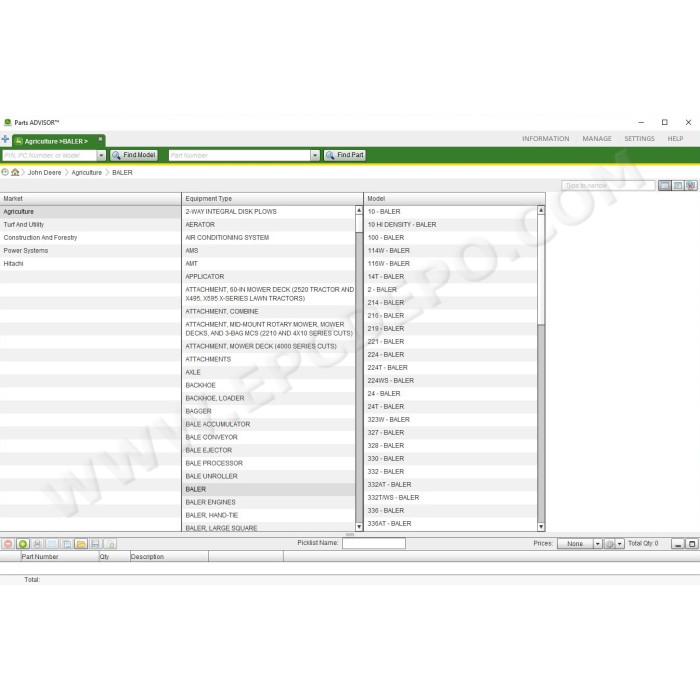This screenshot has width=700, height=700.
Task: Maximize the picklist panel
Action: (692, 544)
